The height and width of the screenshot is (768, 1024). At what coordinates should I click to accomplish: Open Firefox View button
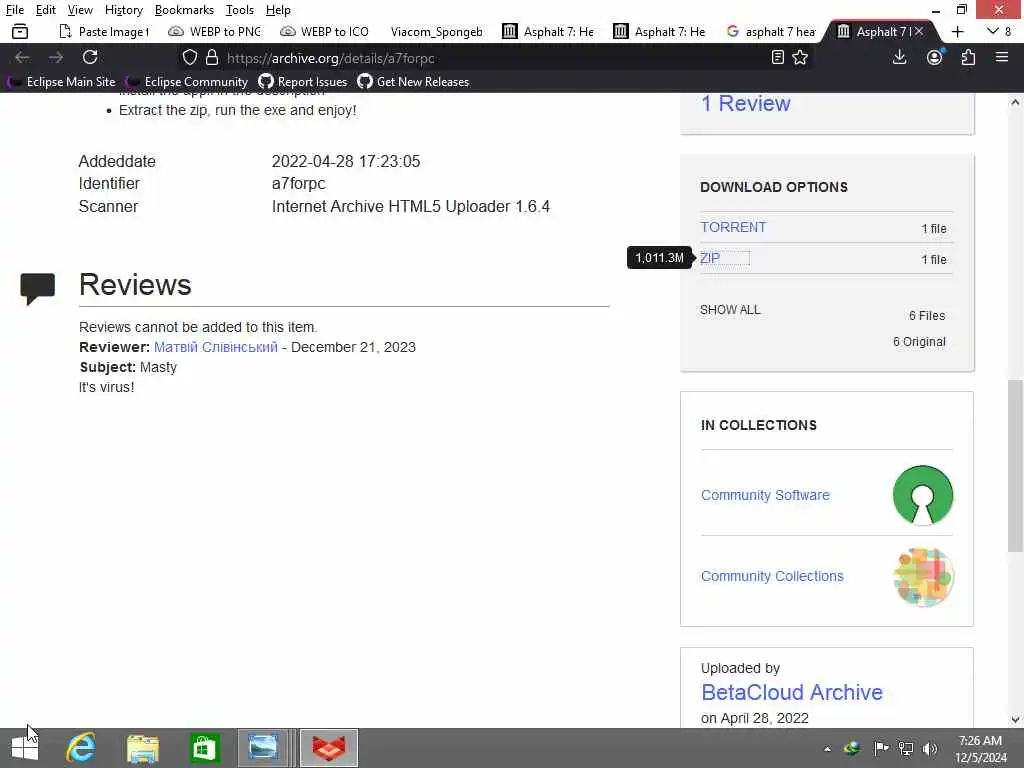click(x=20, y=31)
